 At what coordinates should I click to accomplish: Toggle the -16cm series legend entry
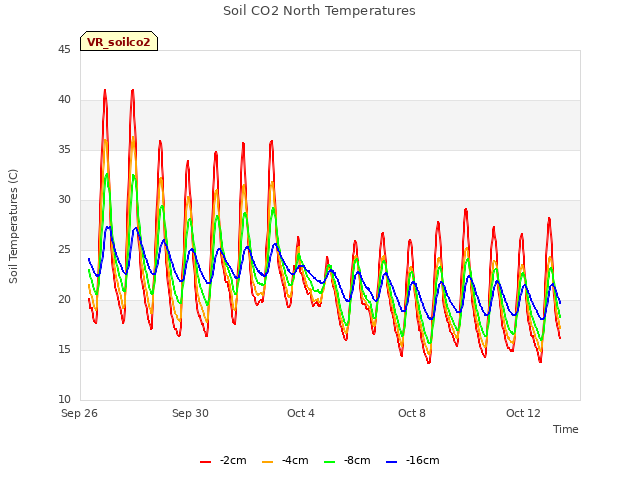(413, 461)
